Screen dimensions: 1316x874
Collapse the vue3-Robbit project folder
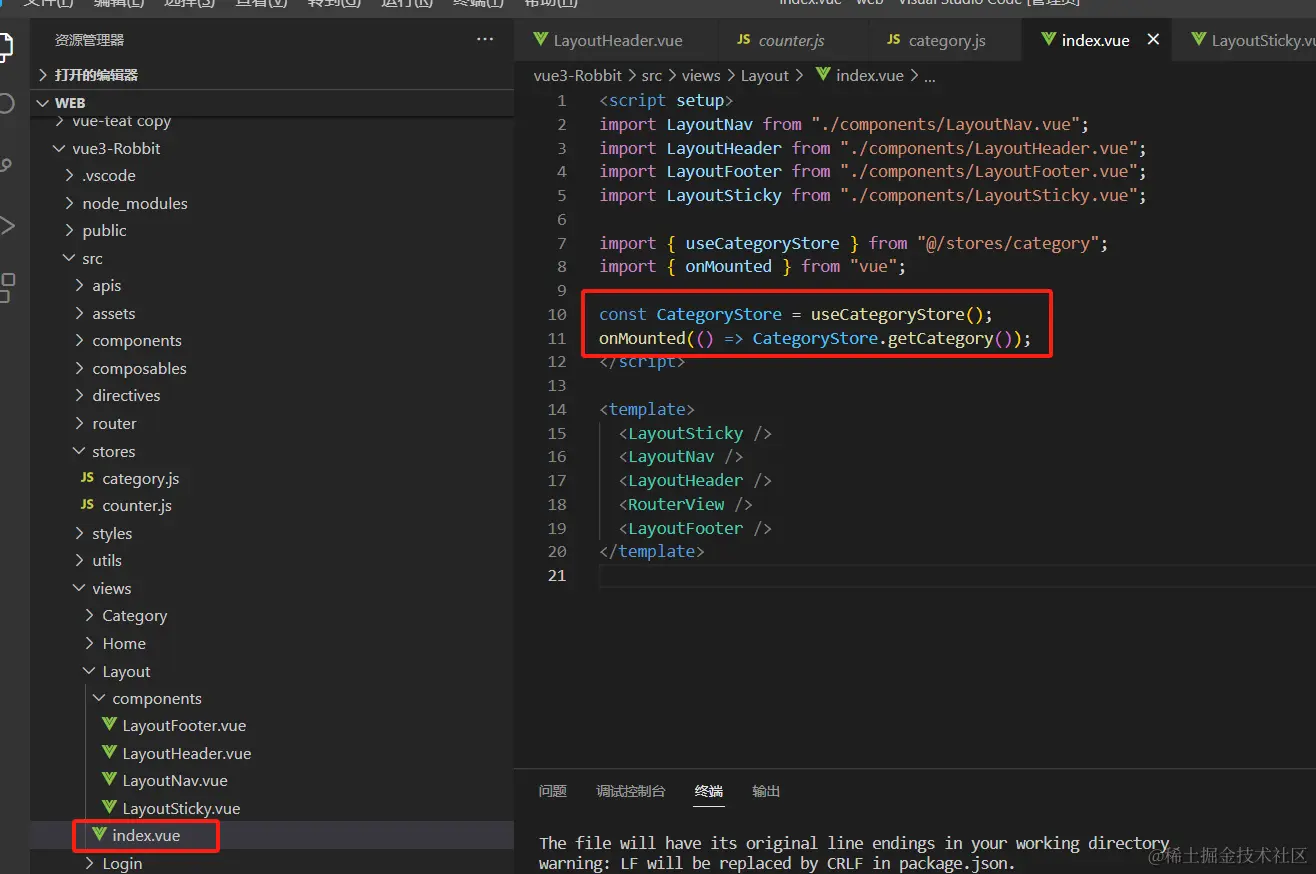59,148
